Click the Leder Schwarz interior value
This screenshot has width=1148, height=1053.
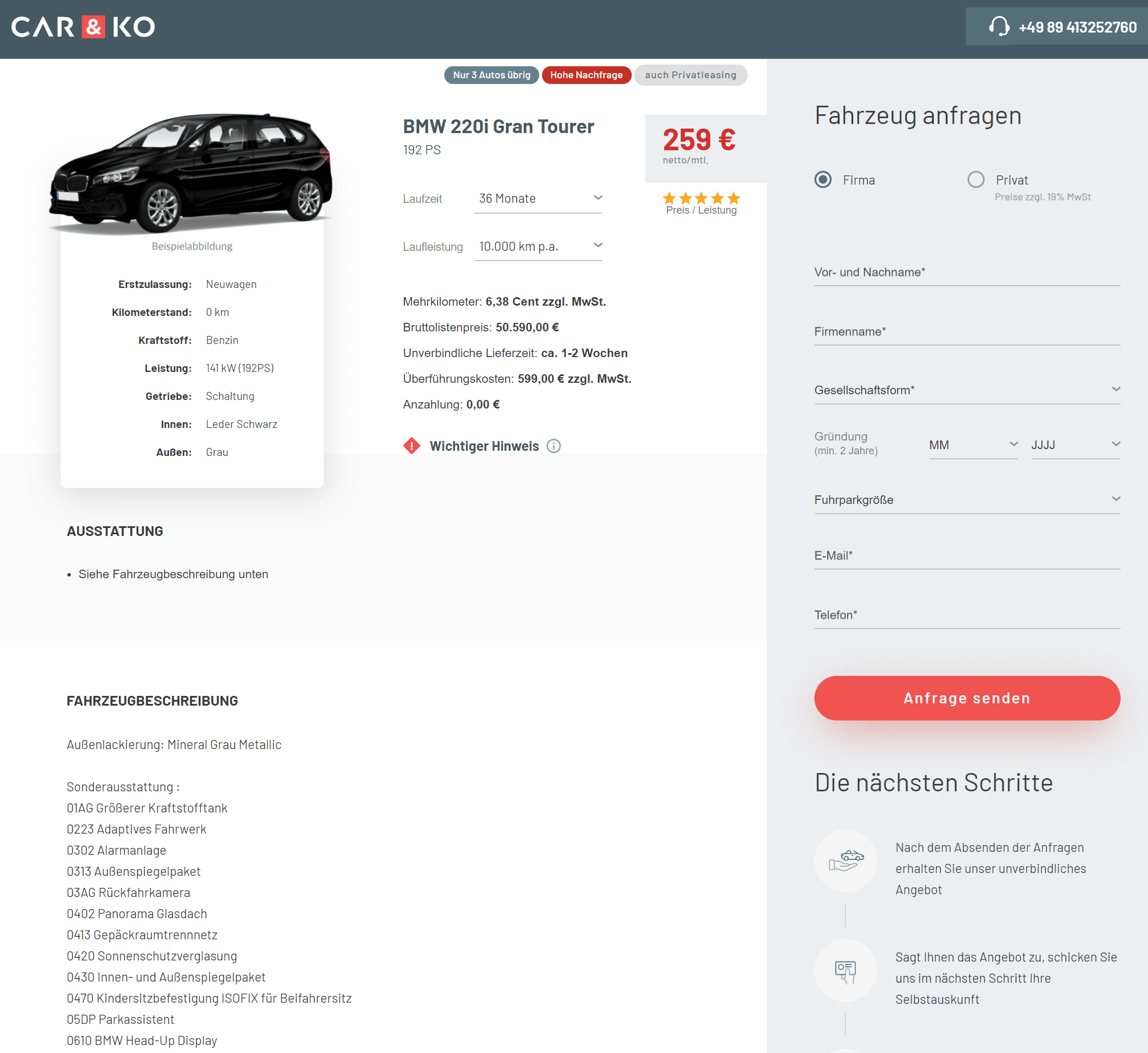coord(242,425)
